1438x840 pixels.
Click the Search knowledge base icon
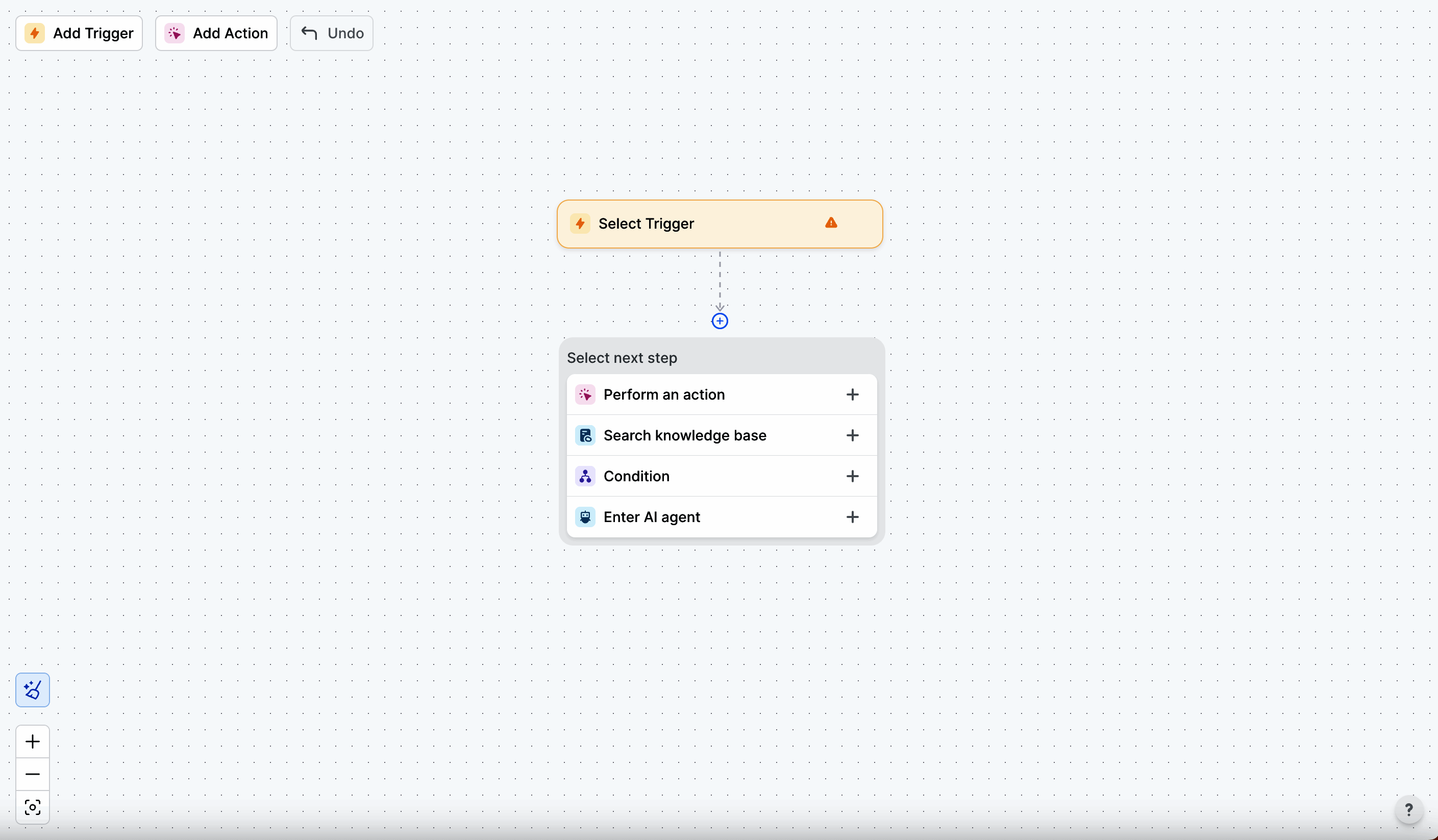coord(585,435)
